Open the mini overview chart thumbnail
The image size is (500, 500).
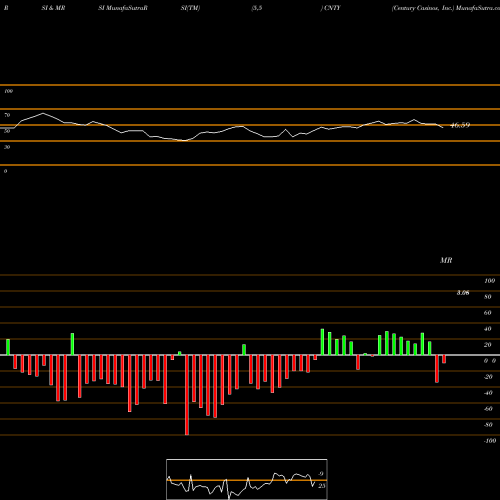pyautogui.click(x=247, y=479)
